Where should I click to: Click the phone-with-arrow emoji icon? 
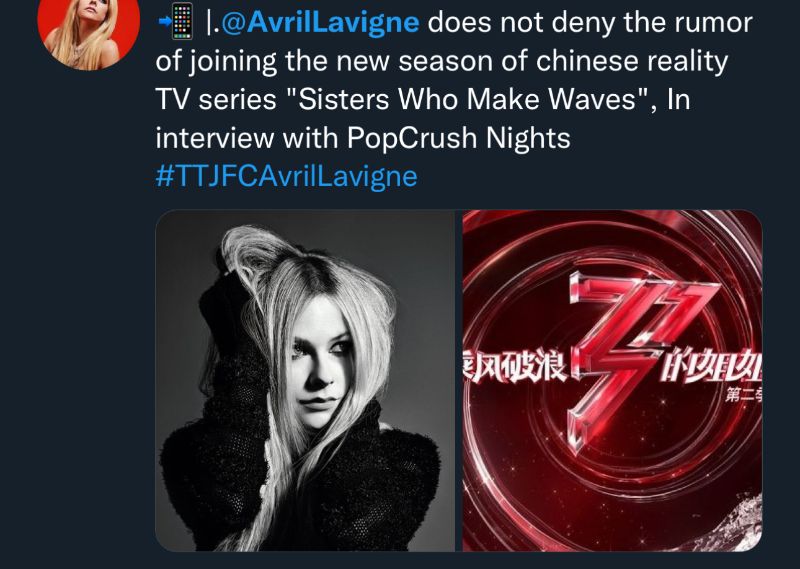177,21
